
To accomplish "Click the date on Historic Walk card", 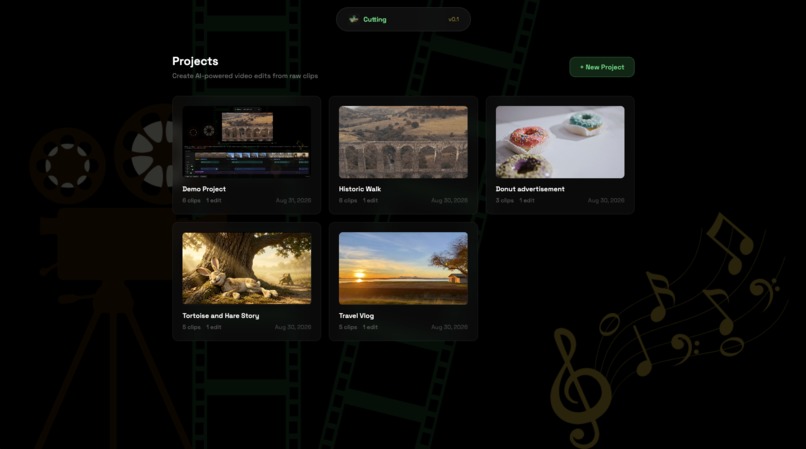I will click(x=449, y=200).
